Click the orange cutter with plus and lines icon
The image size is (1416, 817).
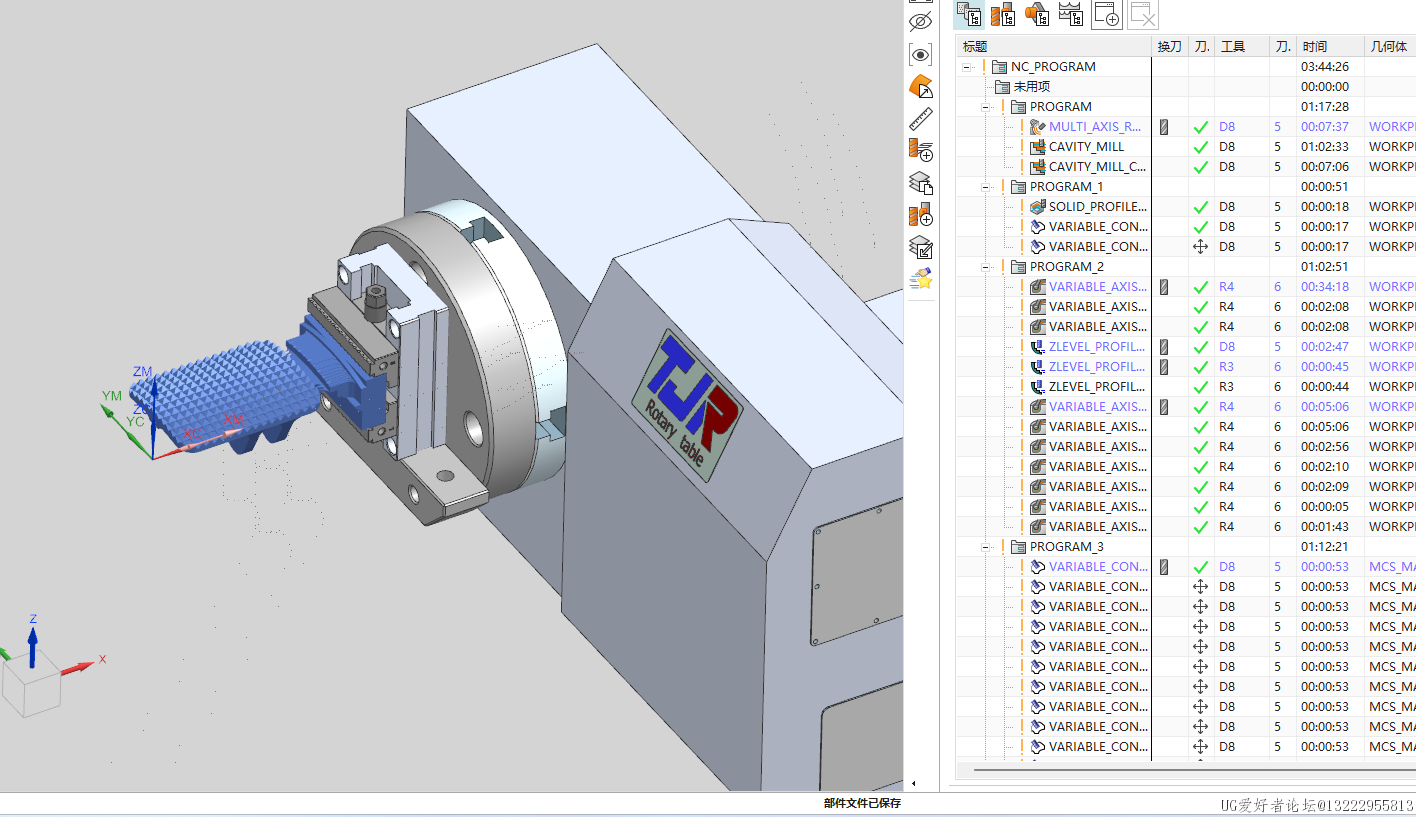(x=920, y=151)
